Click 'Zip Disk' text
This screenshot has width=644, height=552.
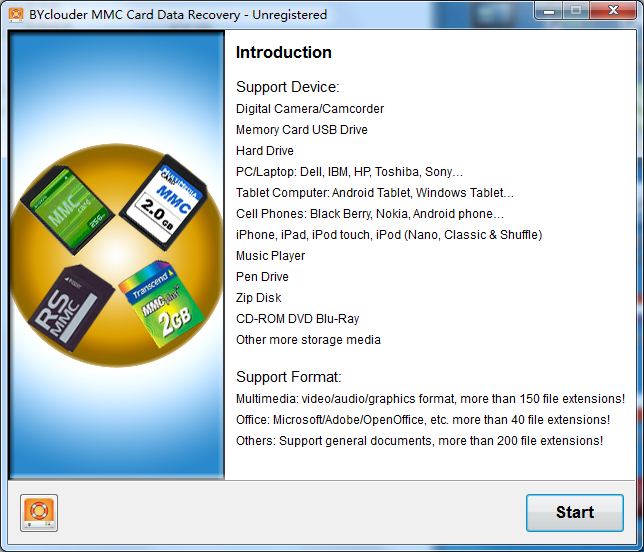click(x=259, y=298)
